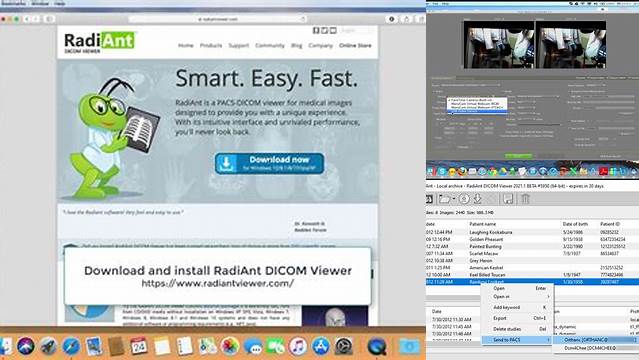Open Photos icon in the Dock

(x=230, y=347)
